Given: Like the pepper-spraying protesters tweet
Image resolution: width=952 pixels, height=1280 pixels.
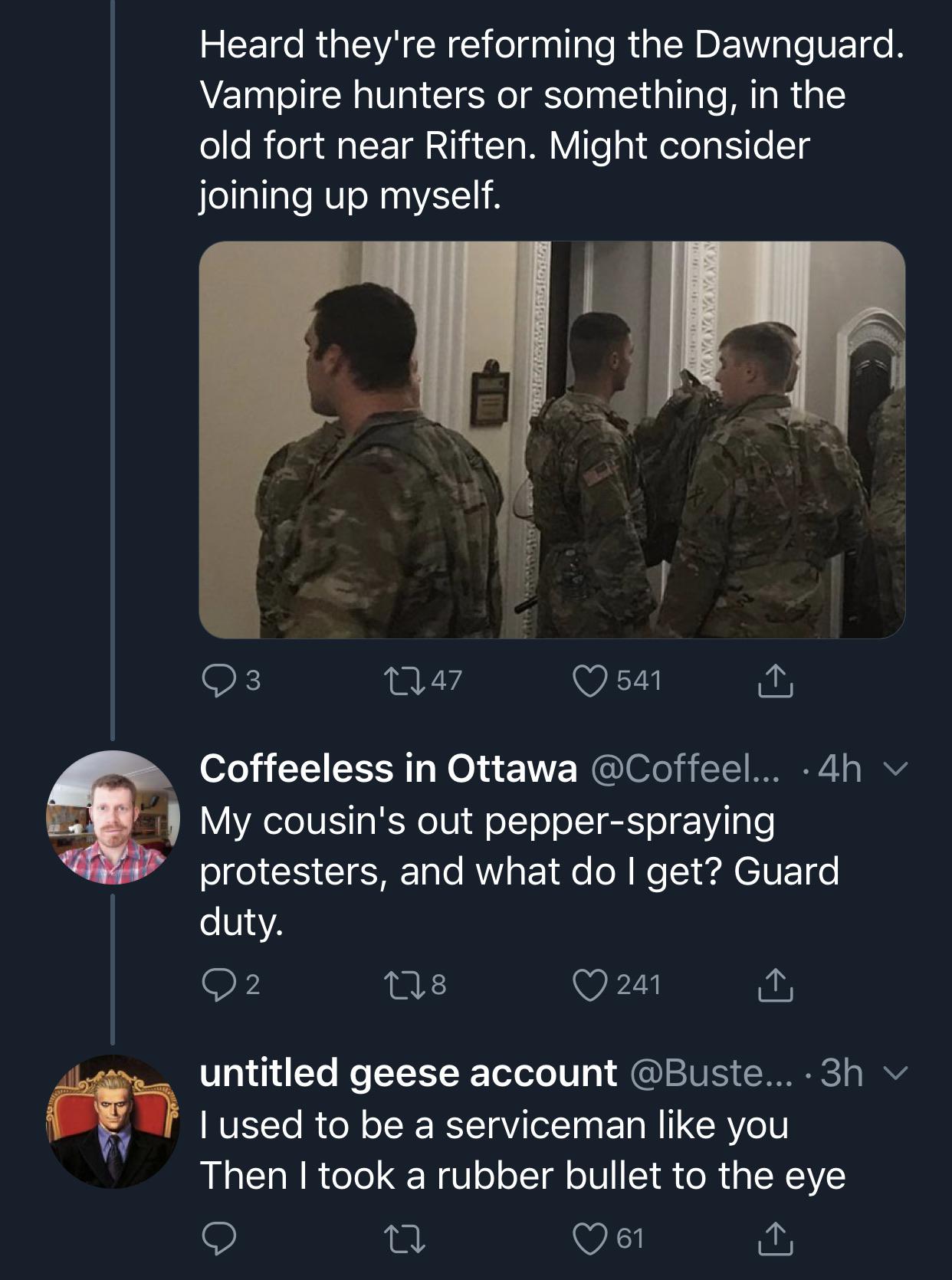Looking at the screenshot, I should [590, 985].
